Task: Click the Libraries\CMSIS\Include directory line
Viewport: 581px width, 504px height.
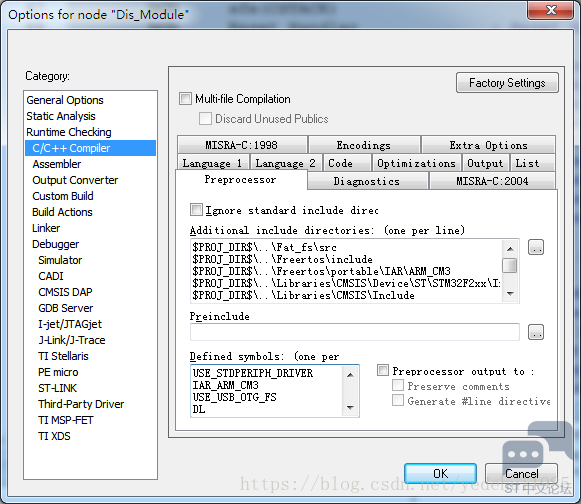Action: click(303, 295)
